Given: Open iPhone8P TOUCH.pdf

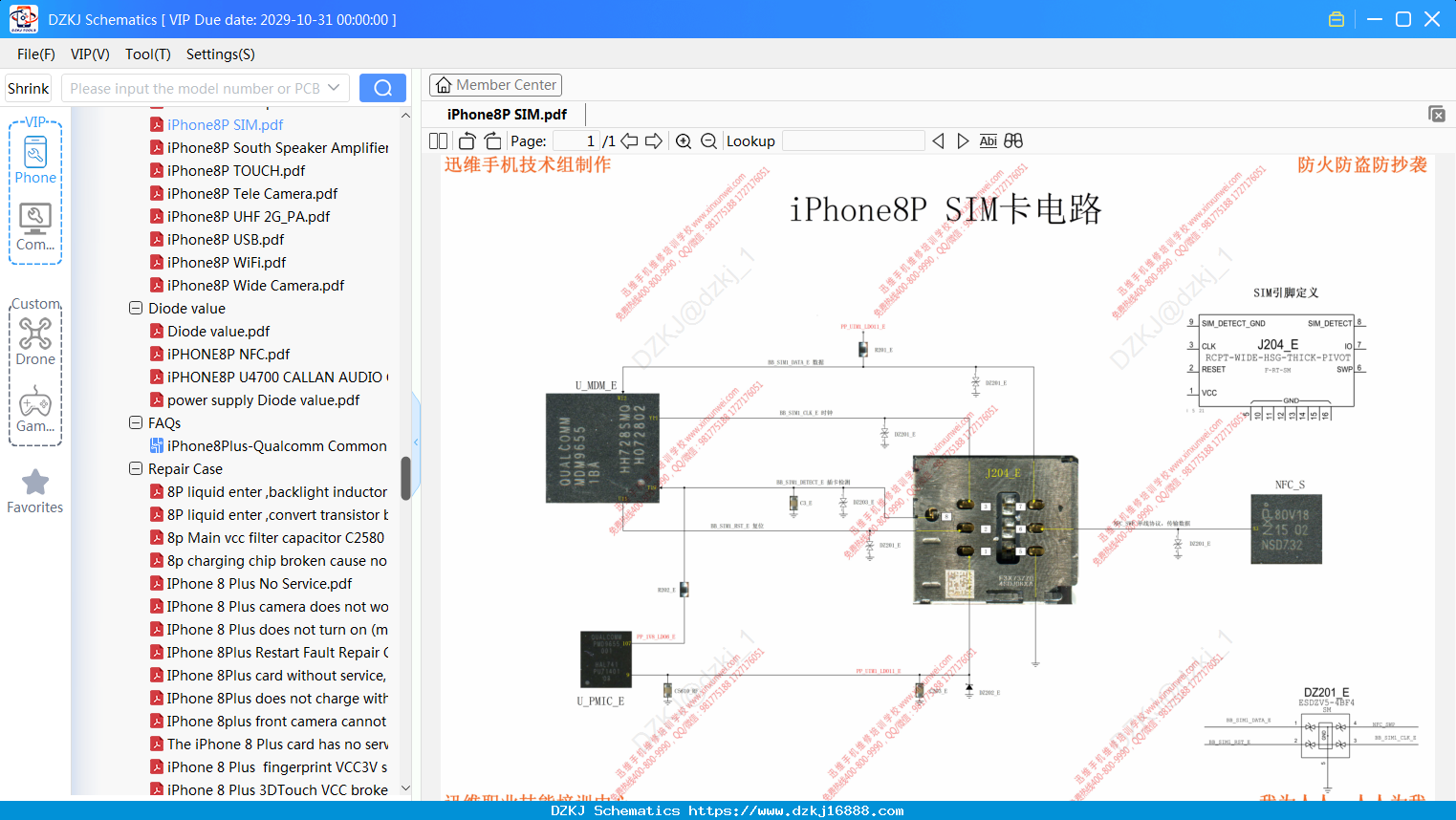Looking at the screenshot, I should click(236, 171).
